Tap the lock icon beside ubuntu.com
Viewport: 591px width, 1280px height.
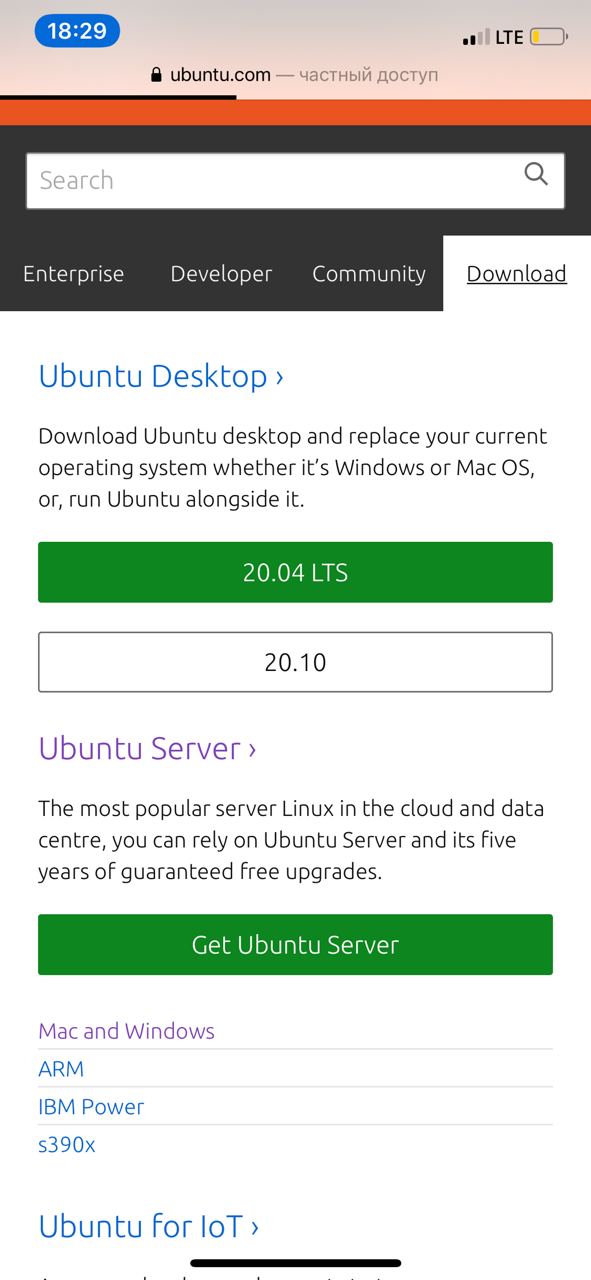tap(156, 75)
